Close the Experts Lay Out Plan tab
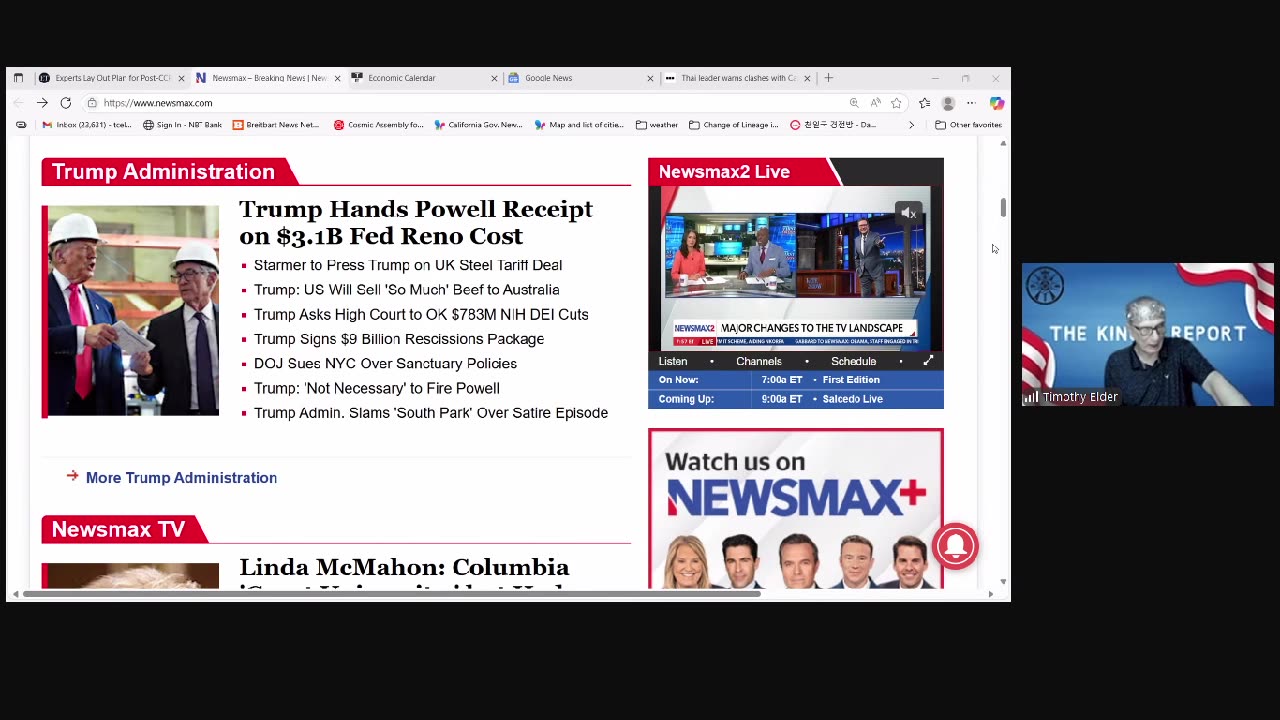The width and height of the screenshot is (1280, 720). point(181,78)
